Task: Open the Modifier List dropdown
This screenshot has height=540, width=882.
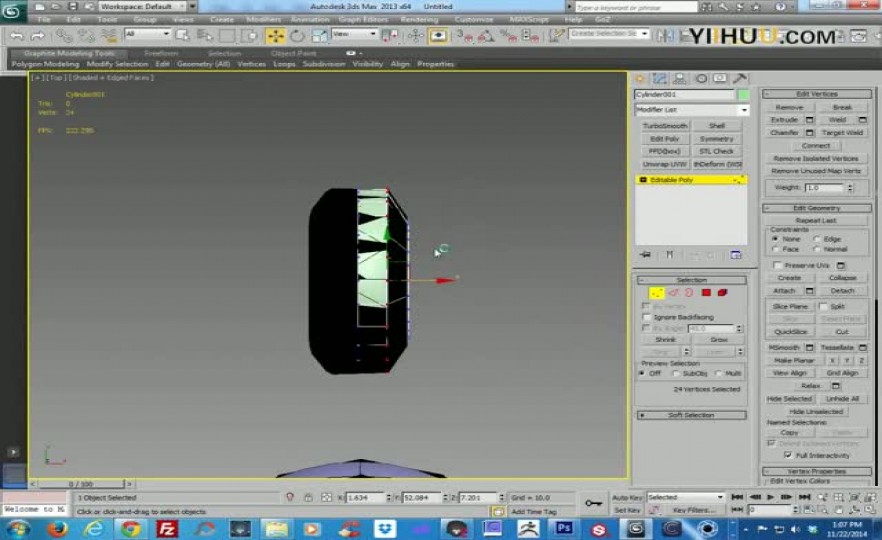Action: (692, 110)
